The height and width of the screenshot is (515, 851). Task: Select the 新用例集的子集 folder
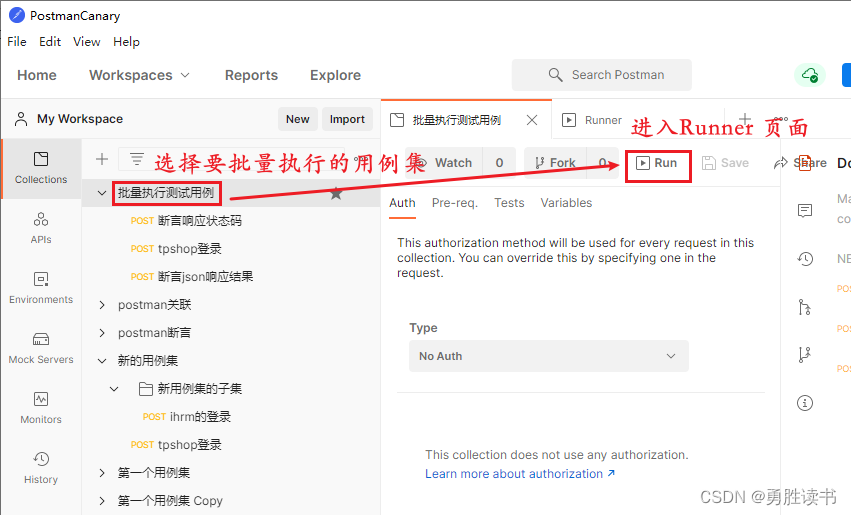coord(190,389)
